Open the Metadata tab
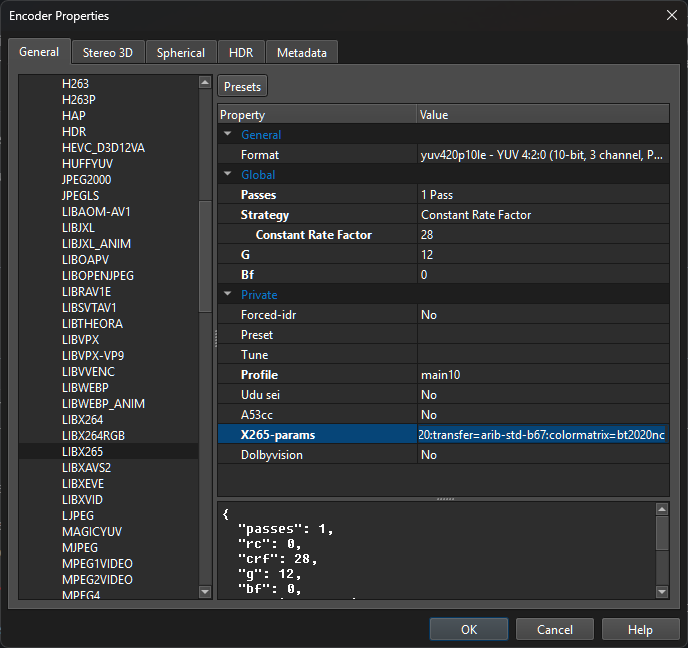Image resolution: width=688 pixels, height=648 pixels. (x=301, y=53)
